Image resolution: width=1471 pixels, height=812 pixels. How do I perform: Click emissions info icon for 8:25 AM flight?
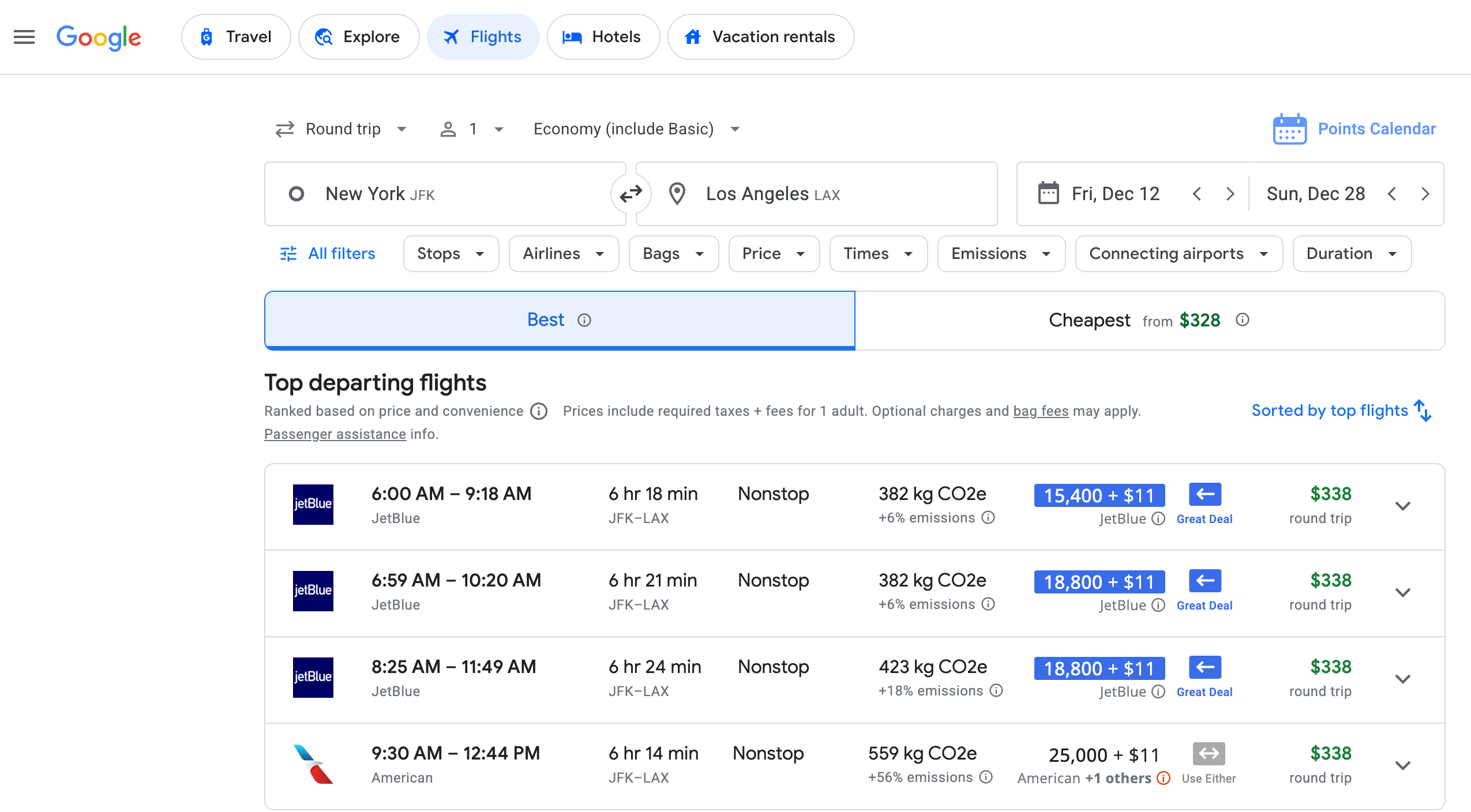pyautogui.click(x=996, y=690)
